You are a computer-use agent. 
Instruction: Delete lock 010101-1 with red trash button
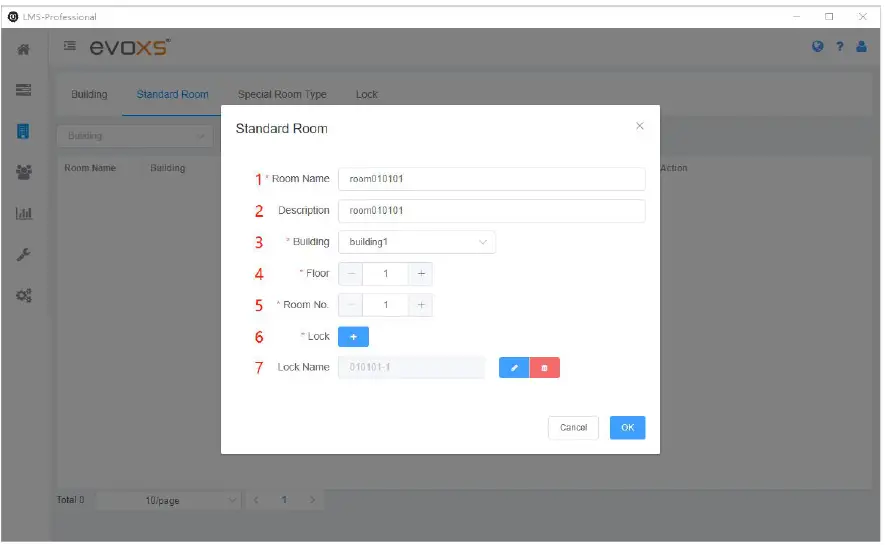(x=545, y=368)
